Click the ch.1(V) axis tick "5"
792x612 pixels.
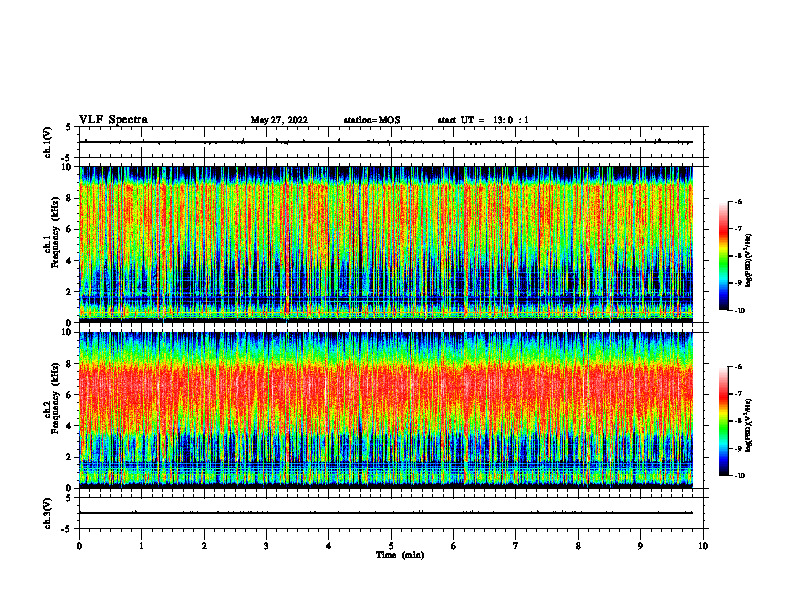69,127
